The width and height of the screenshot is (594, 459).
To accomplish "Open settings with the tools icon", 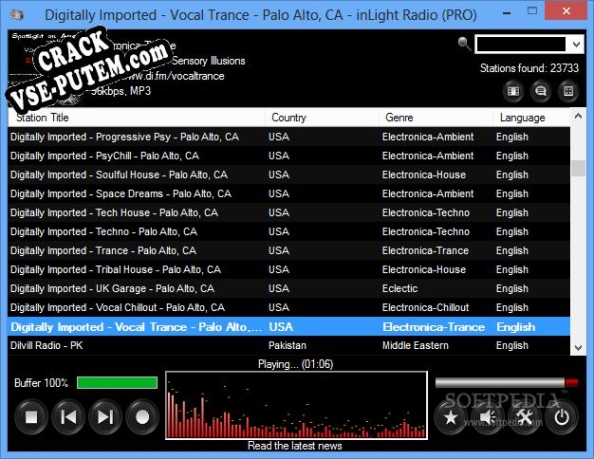I will pos(525,417).
